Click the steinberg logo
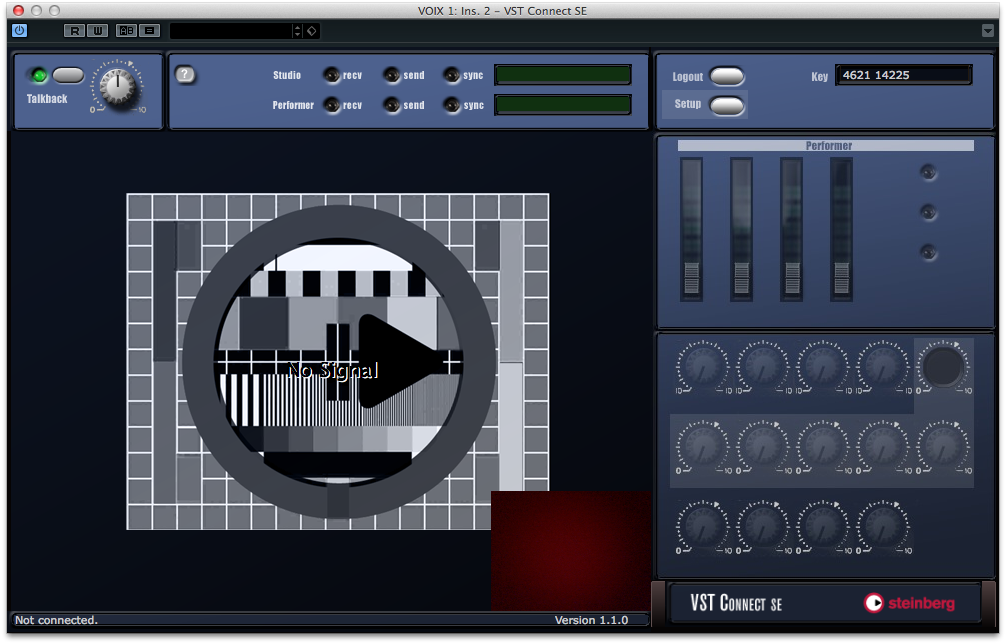This screenshot has width=1006, height=644. tap(909, 603)
